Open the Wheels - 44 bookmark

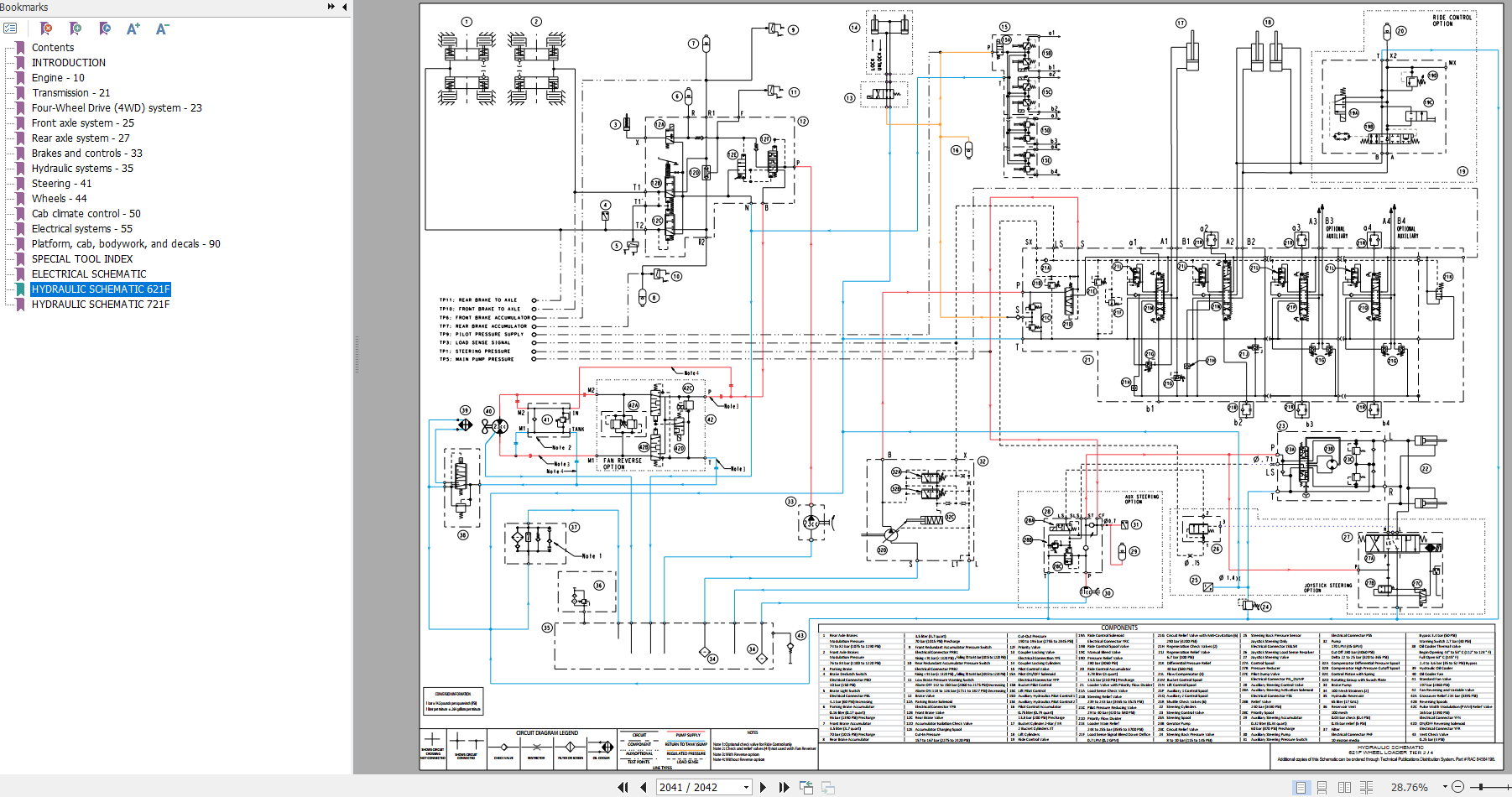(60, 199)
